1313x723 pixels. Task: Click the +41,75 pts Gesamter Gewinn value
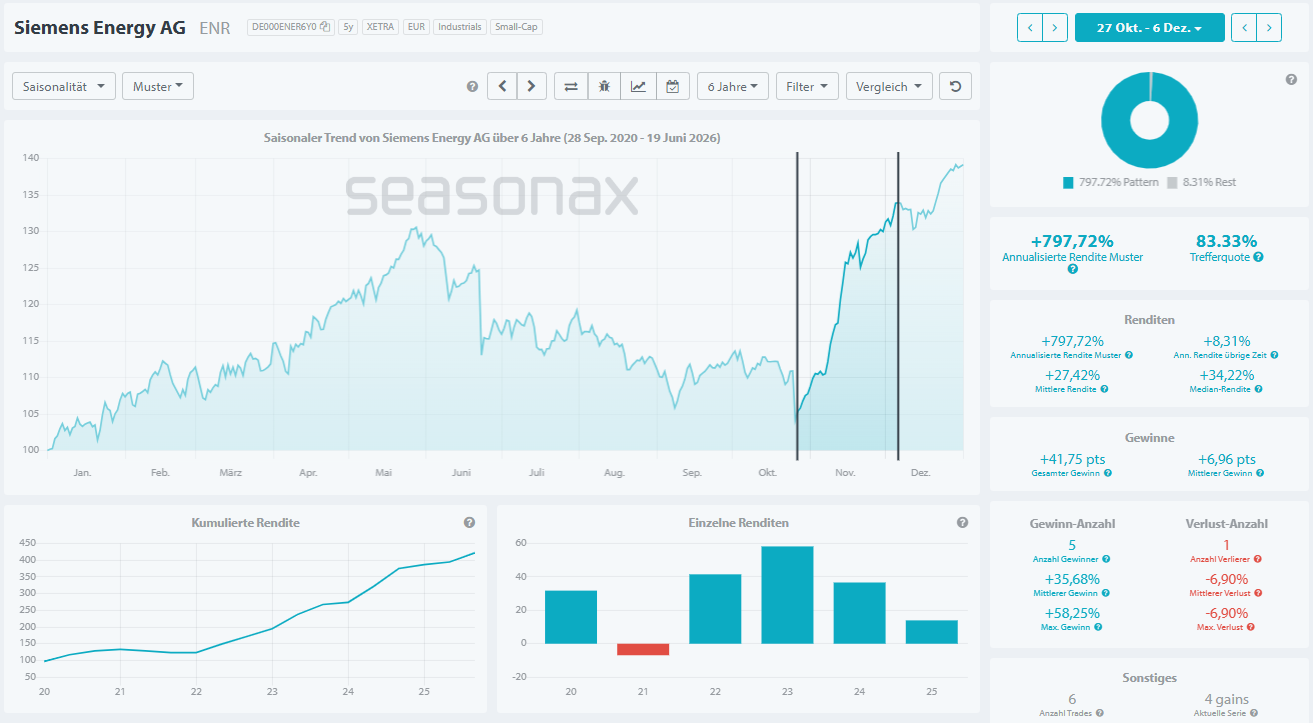pyautogui.click(x=1071, y=459)
